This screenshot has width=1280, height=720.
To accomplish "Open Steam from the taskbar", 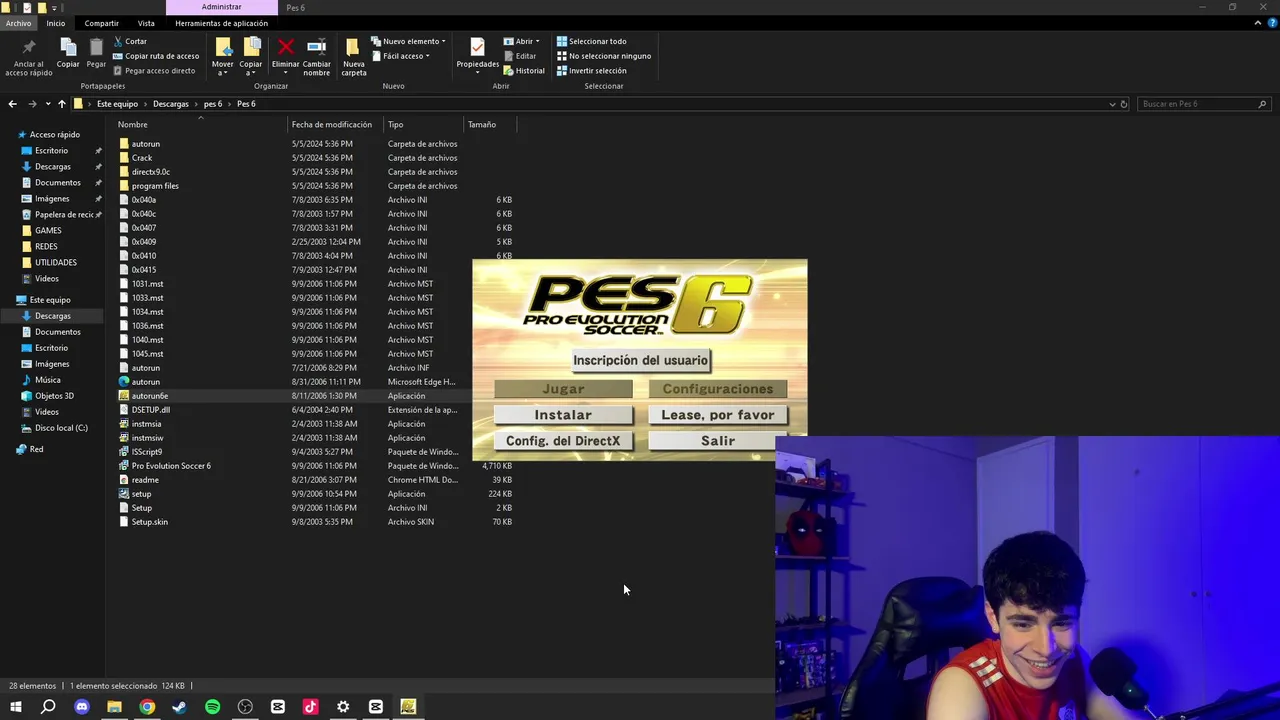I will (x=179, y=707).
